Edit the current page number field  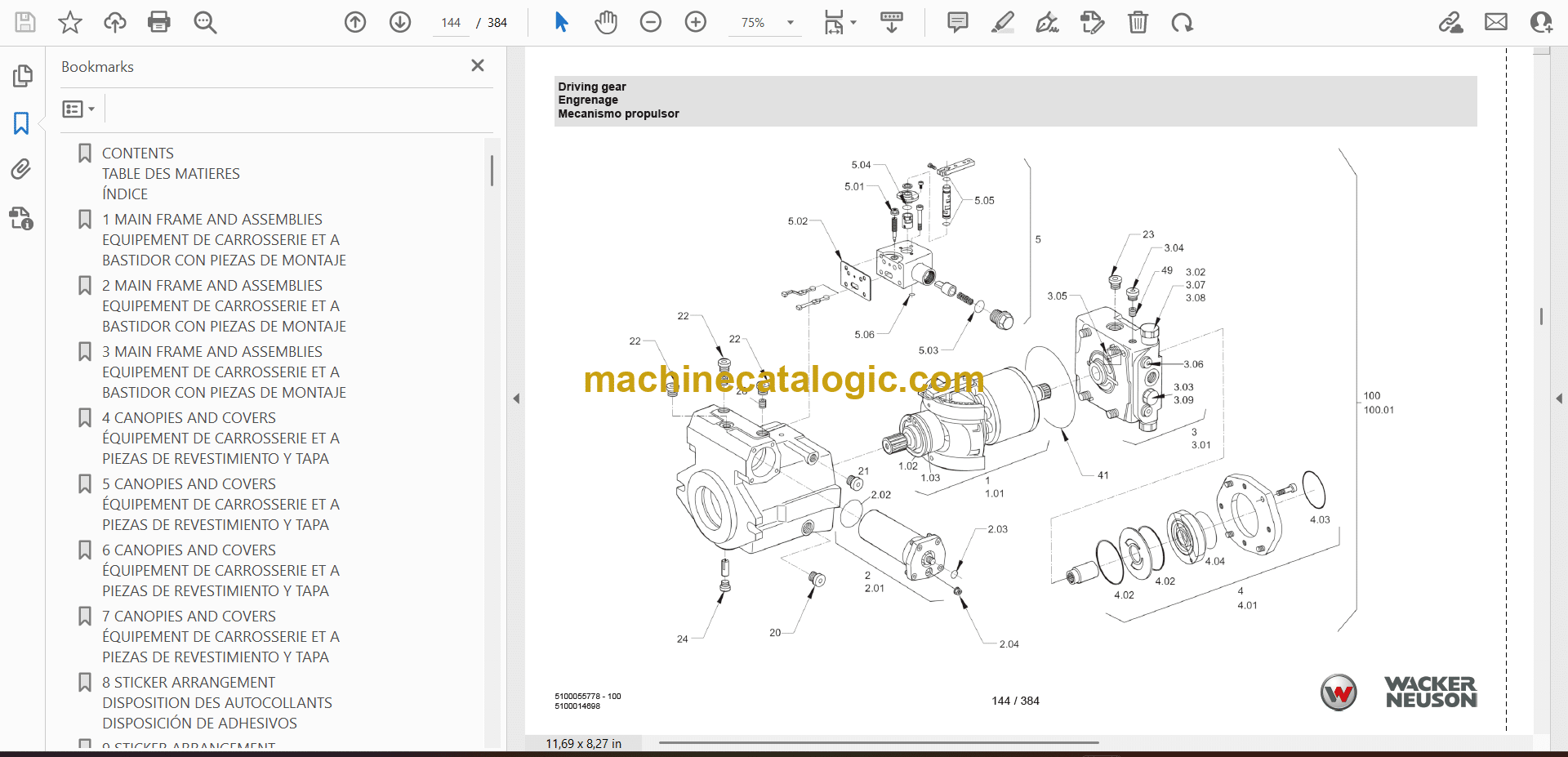coord(451,23)
